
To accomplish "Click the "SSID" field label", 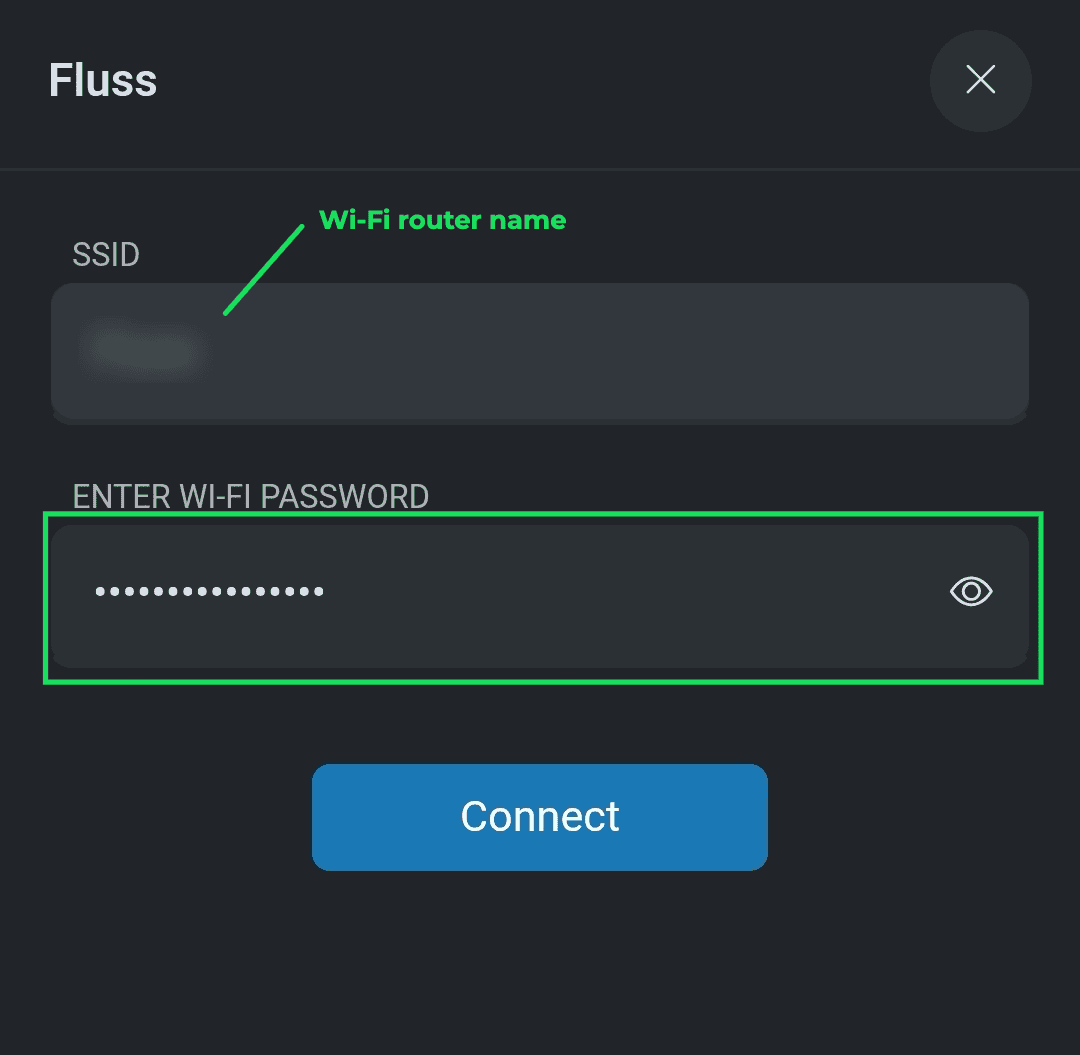I will (x=106, y=255).
